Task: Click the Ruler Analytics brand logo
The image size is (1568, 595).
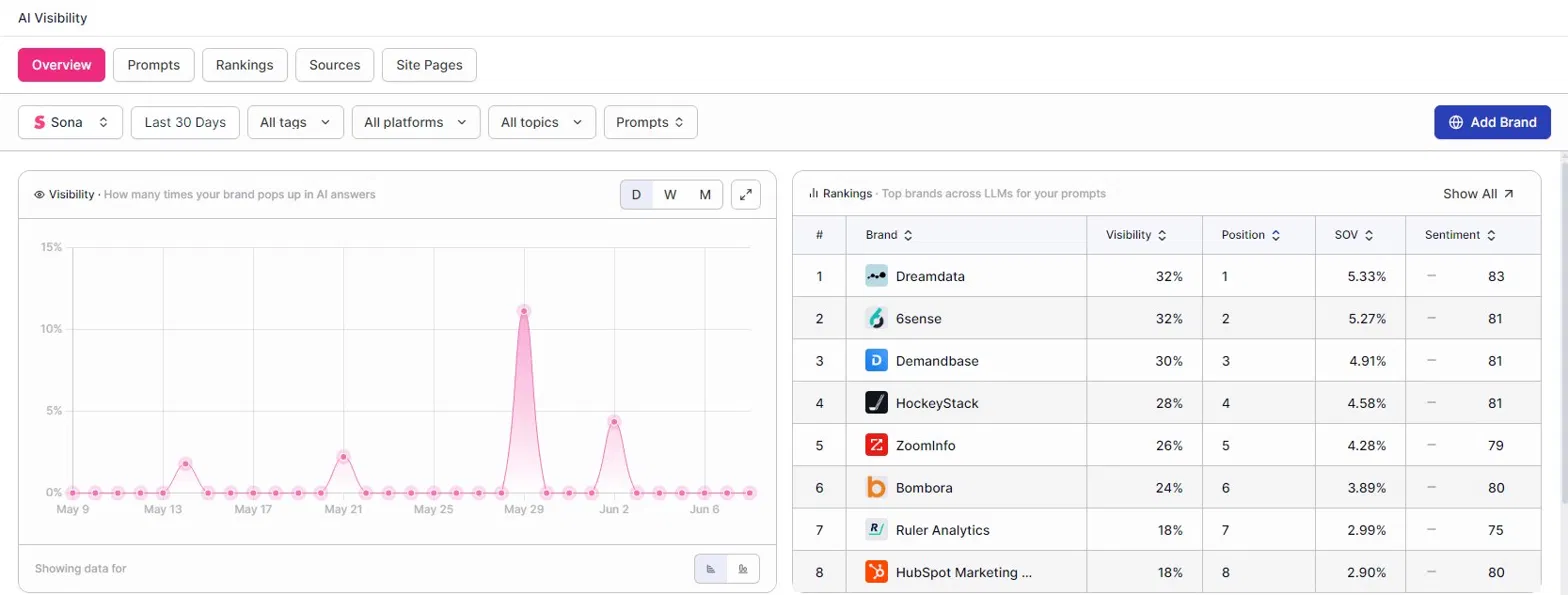Action: tap(877, 530)
